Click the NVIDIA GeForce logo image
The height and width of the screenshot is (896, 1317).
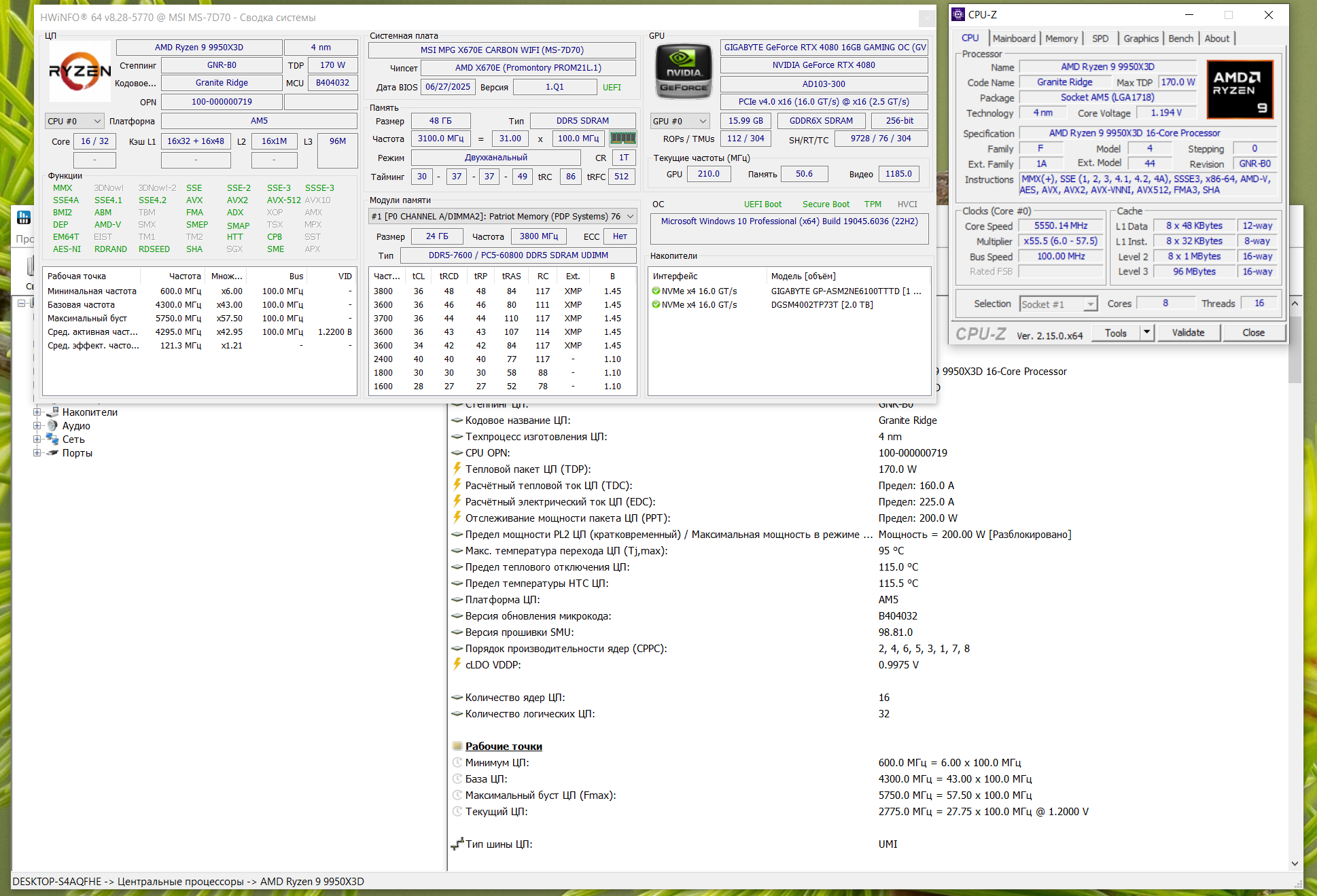683,72
